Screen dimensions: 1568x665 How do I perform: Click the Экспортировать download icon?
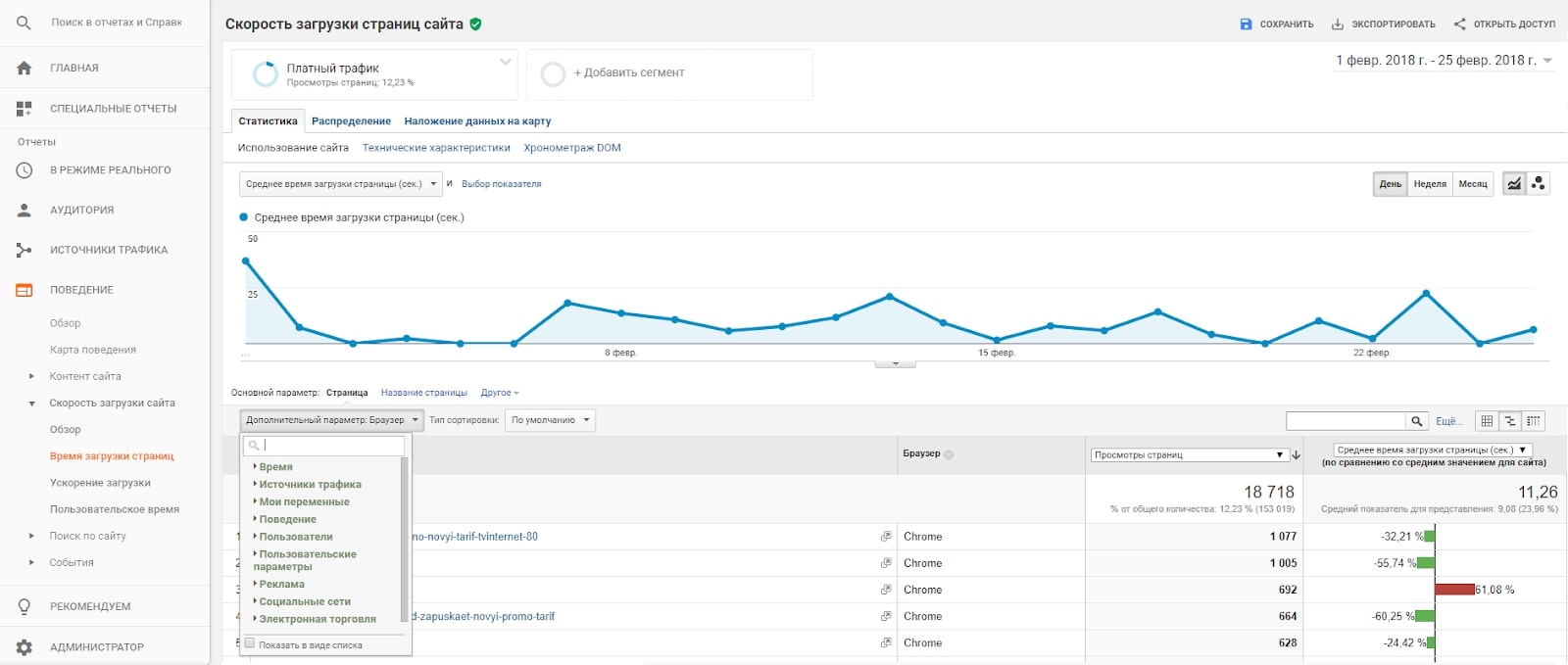point(1338,24)
